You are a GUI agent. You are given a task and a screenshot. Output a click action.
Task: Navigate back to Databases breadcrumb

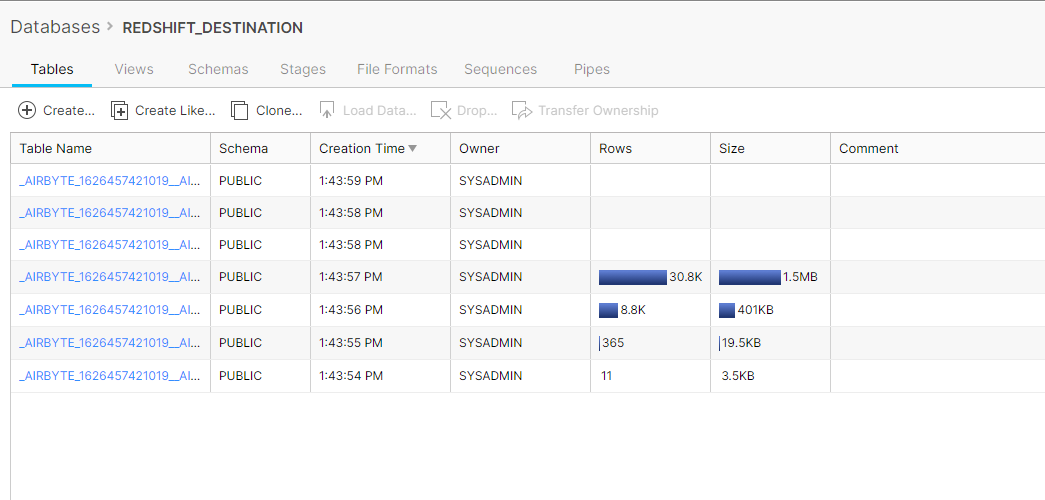pyautogui.click(x=55, y=27)
